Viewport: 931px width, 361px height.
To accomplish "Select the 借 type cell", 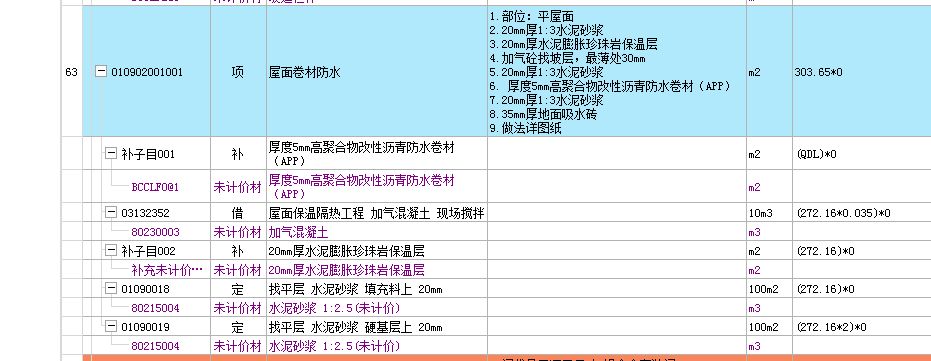I will point(238,213).
